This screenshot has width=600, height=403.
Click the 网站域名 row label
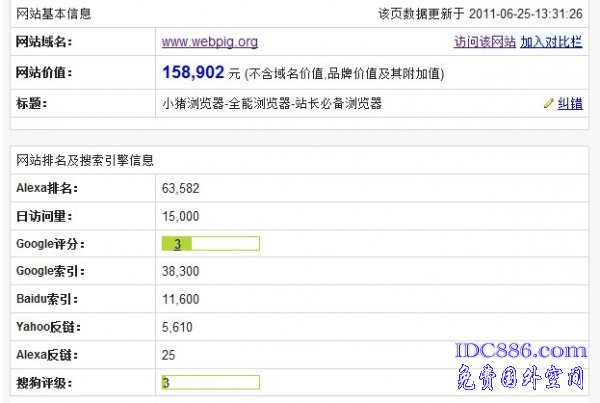(x=45, y=42)
